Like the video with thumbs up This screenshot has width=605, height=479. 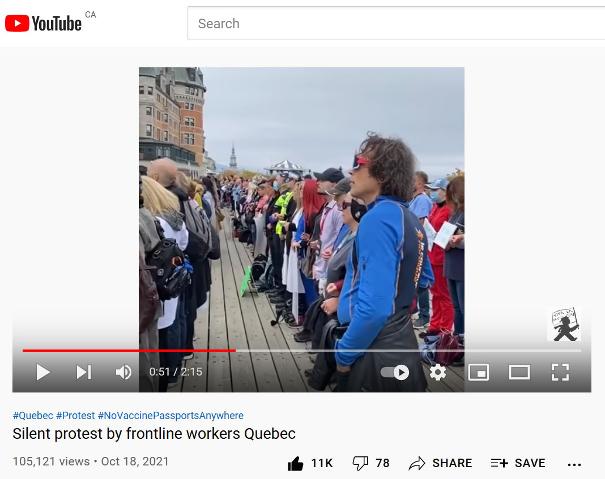(296, 463)
